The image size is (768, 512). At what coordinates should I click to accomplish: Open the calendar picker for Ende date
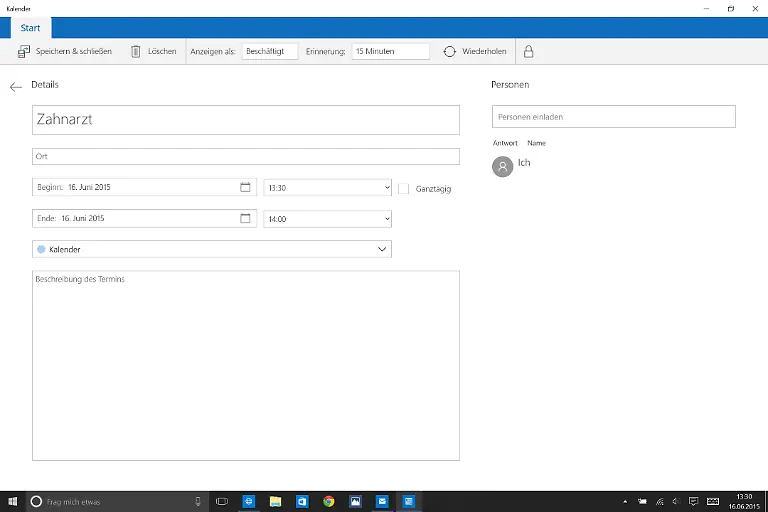tap(245, 218)
